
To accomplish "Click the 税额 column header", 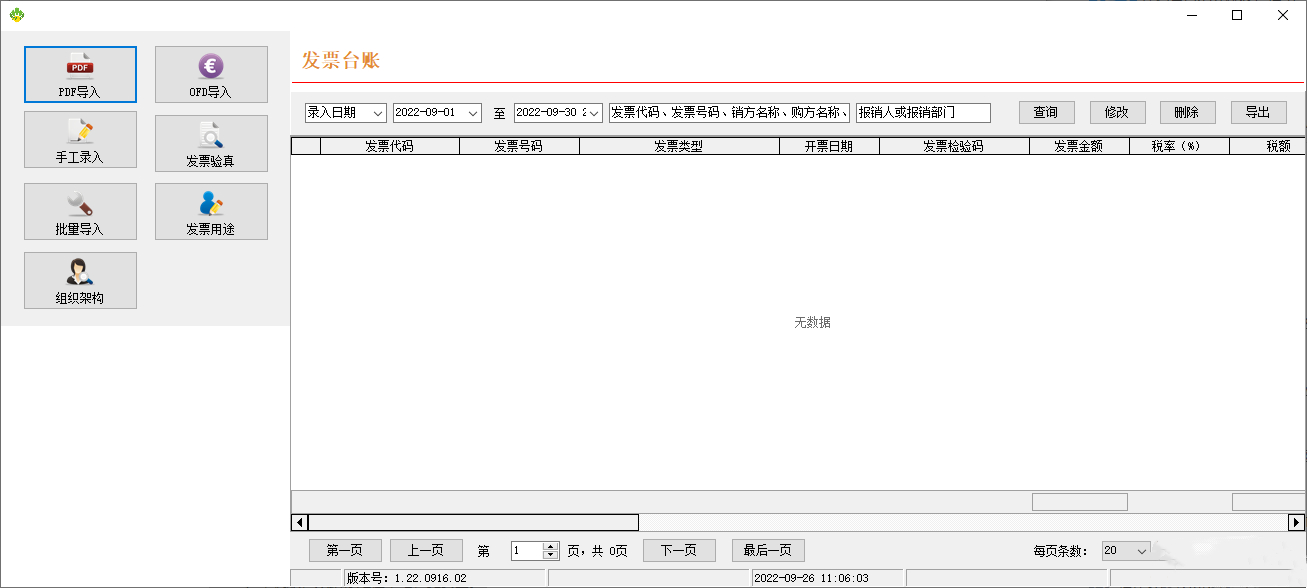I will (1268, 146).
